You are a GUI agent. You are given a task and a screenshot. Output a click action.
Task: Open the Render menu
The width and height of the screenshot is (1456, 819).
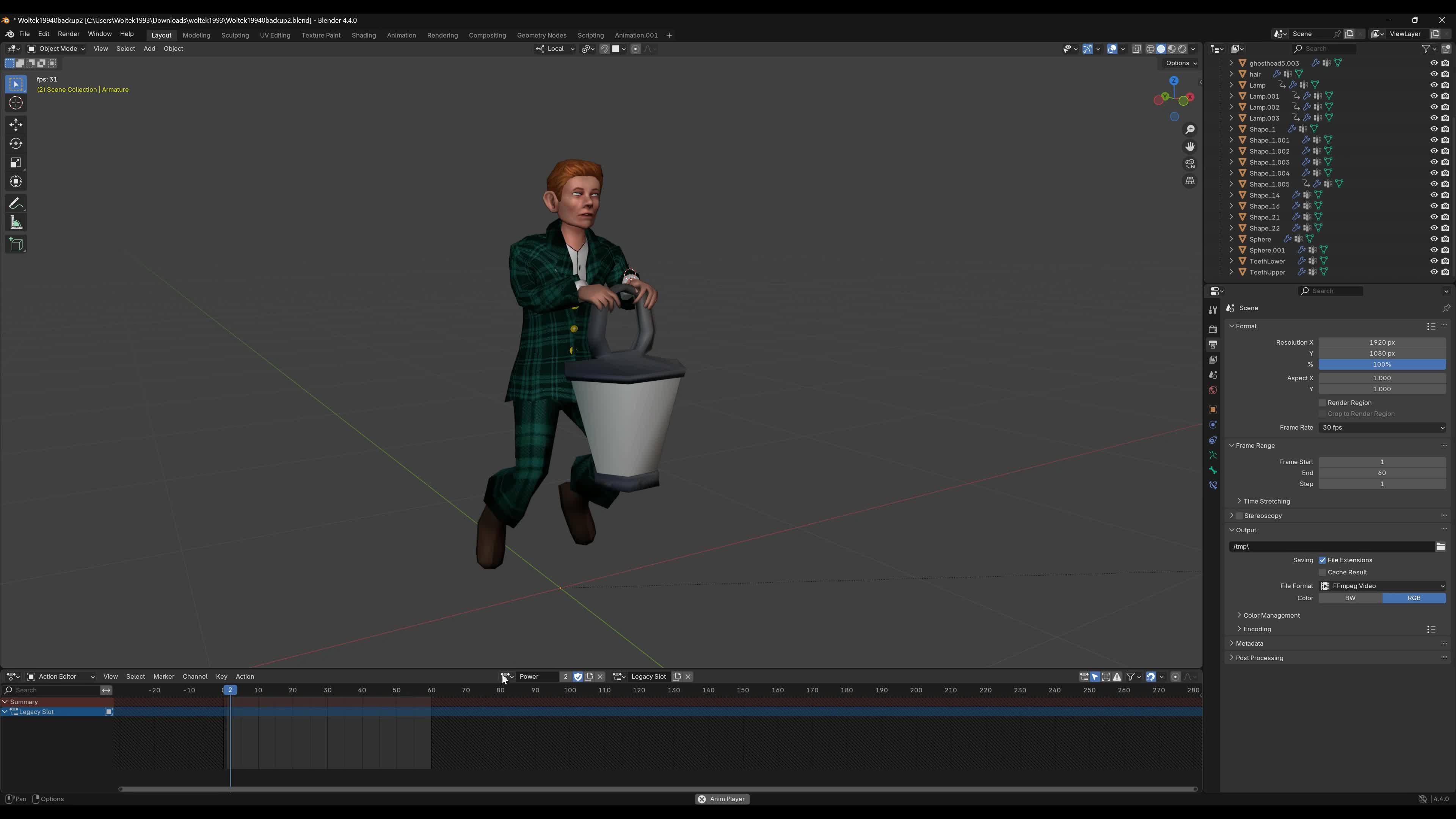click(x=68, y=34)
